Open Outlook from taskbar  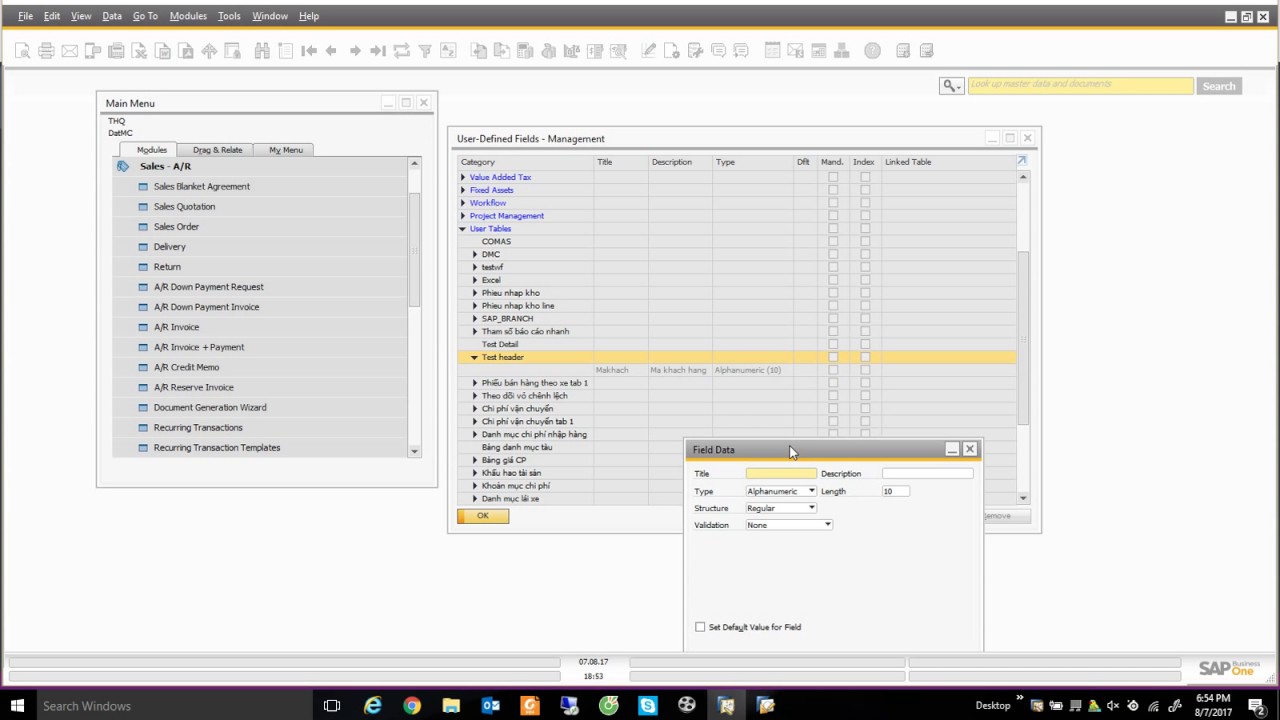(490, 705)
